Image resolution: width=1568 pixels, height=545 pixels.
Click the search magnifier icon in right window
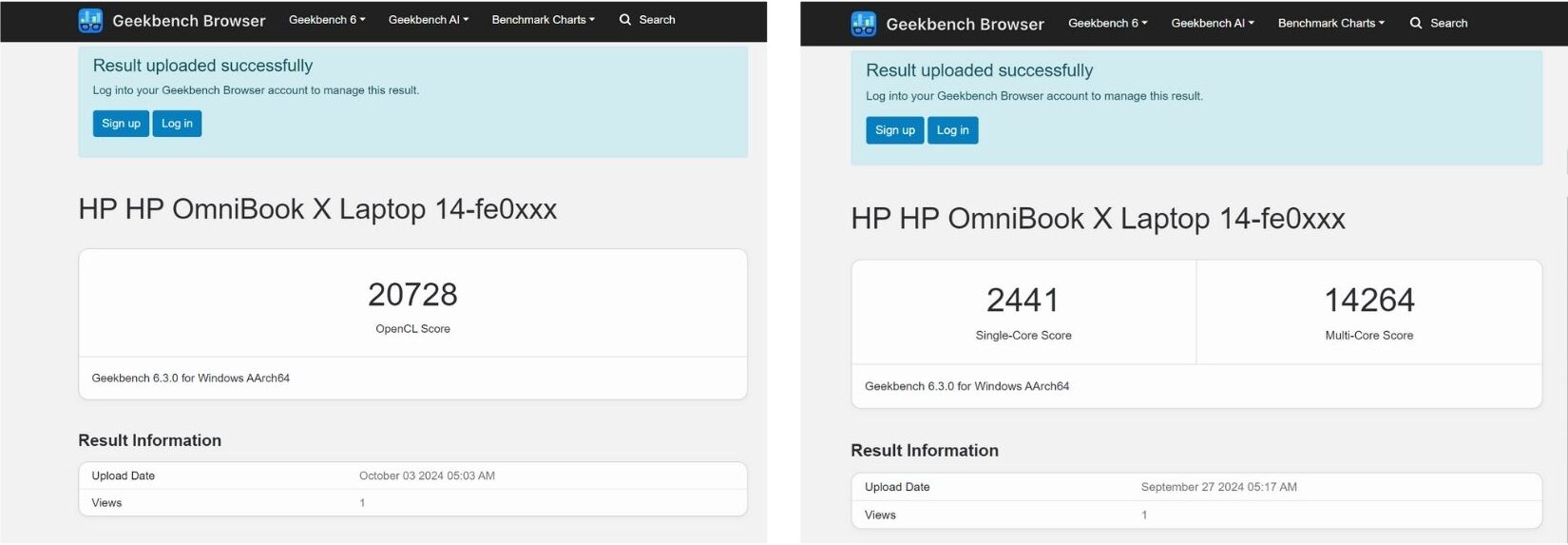point(1416,24)
